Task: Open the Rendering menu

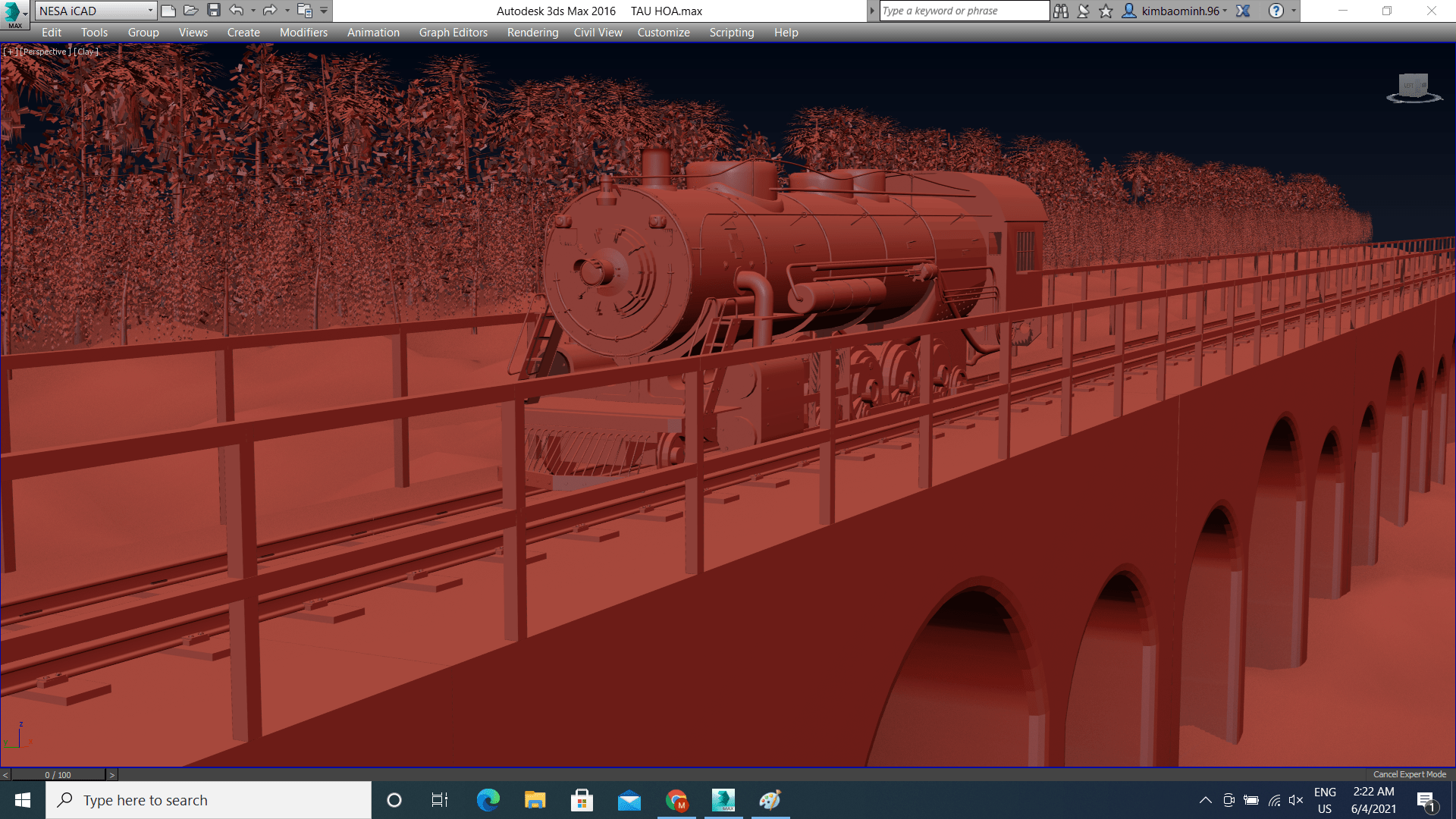Action: (532, 33)
